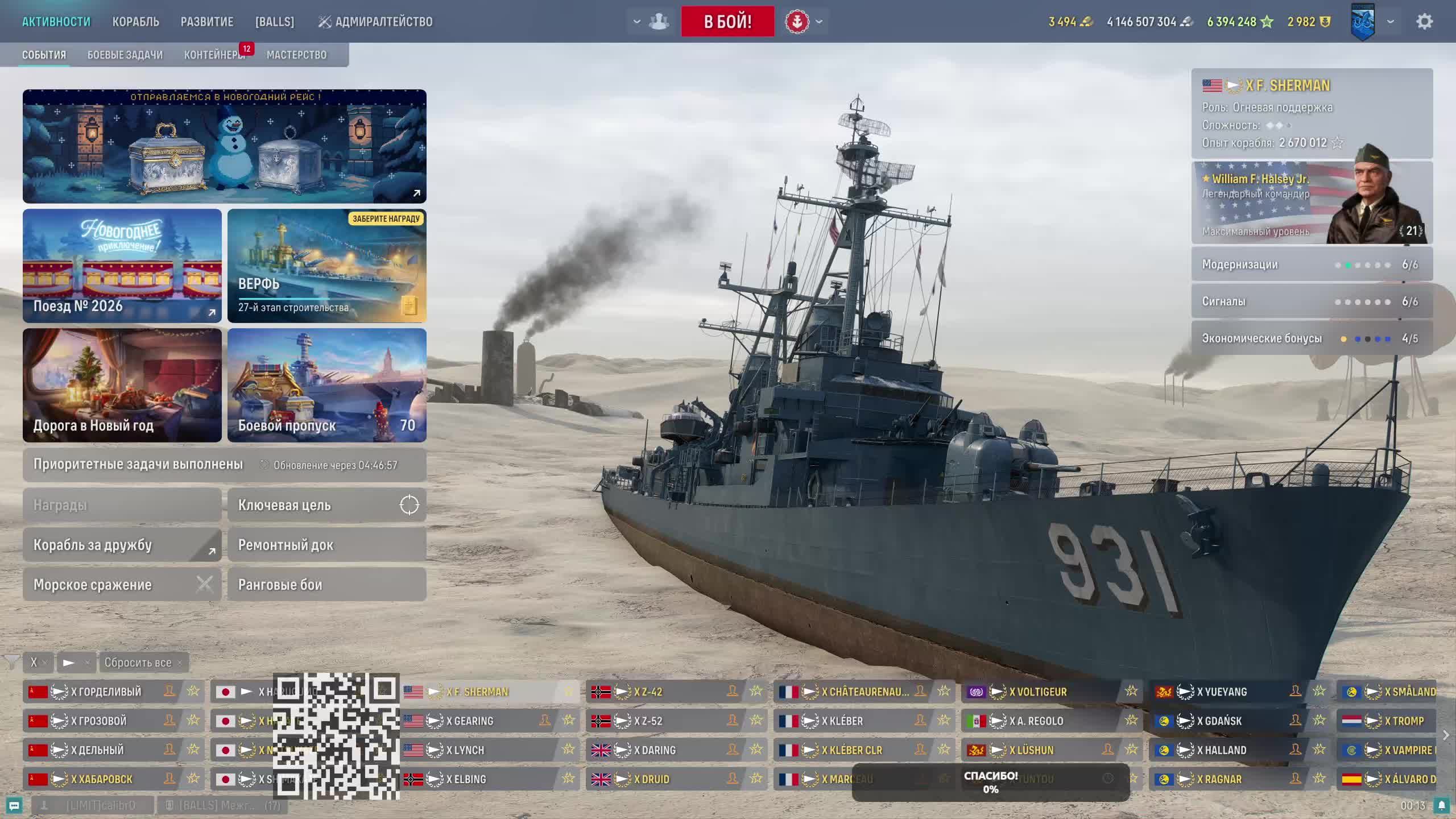Open the Боевой пропуск event tile
Image resolution: width=1456 pixels, height=819 pixels.
pos(326,385)
